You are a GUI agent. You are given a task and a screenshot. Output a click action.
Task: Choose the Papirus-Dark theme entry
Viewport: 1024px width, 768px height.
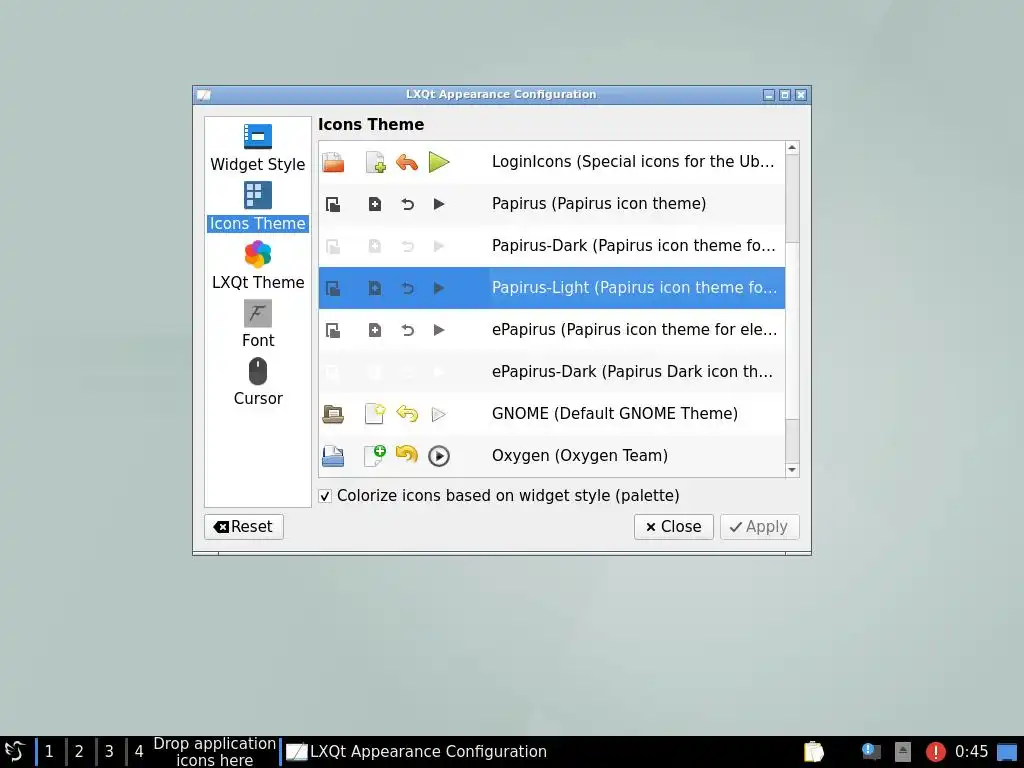click(551, 246)
